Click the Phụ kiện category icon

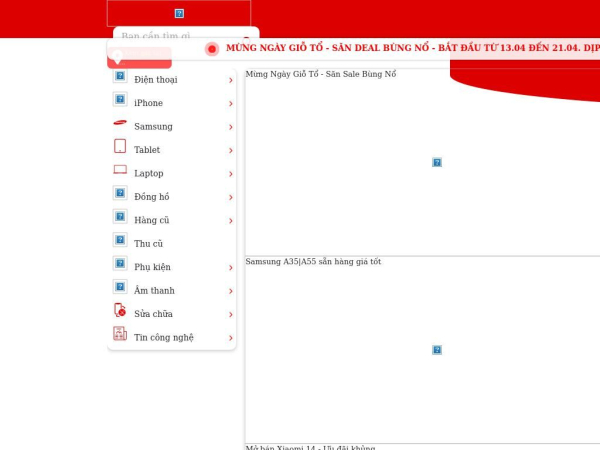click(120, 263)
